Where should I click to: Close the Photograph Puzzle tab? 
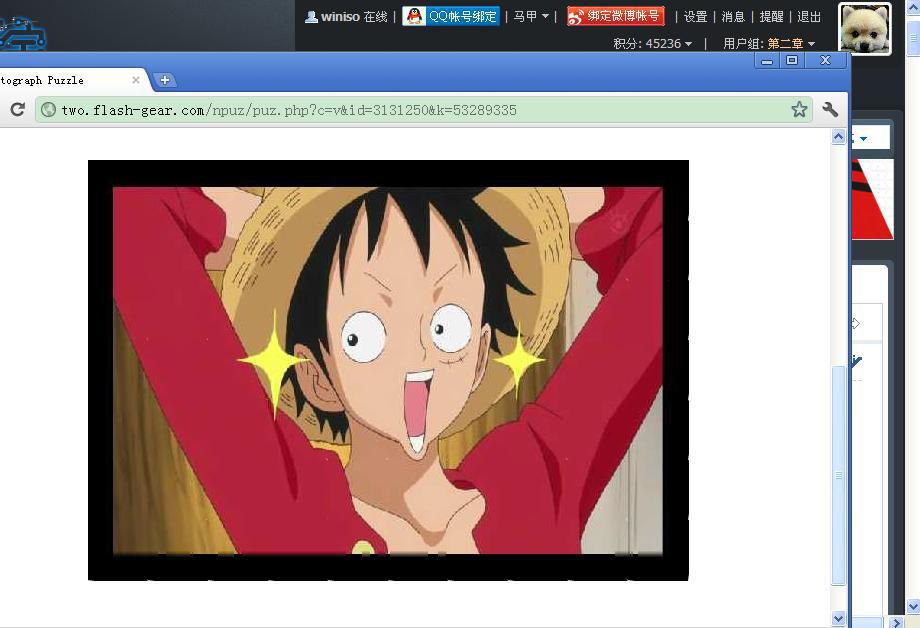pyautogui.click(x=136, y=80)
